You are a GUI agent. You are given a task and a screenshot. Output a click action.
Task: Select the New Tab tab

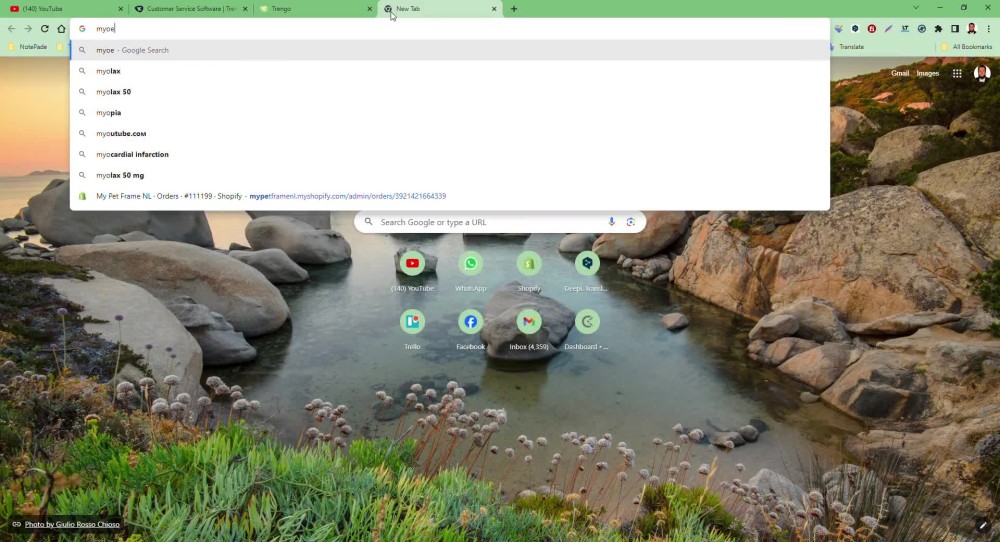(439, 9)
